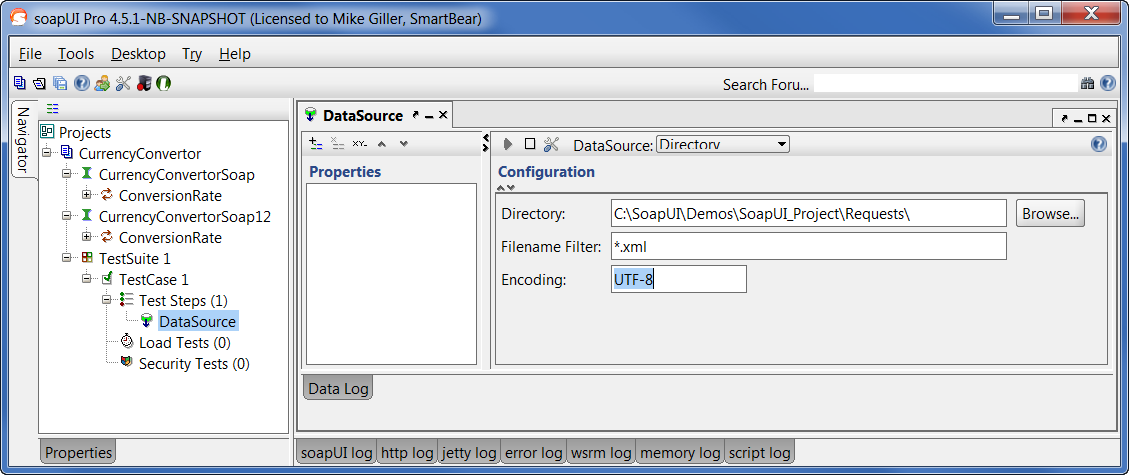The height and width of the screenshot is (475, 1129).
Task: Click the square stop icon in DataSource toolbar
Action: [x=530, y=144]
